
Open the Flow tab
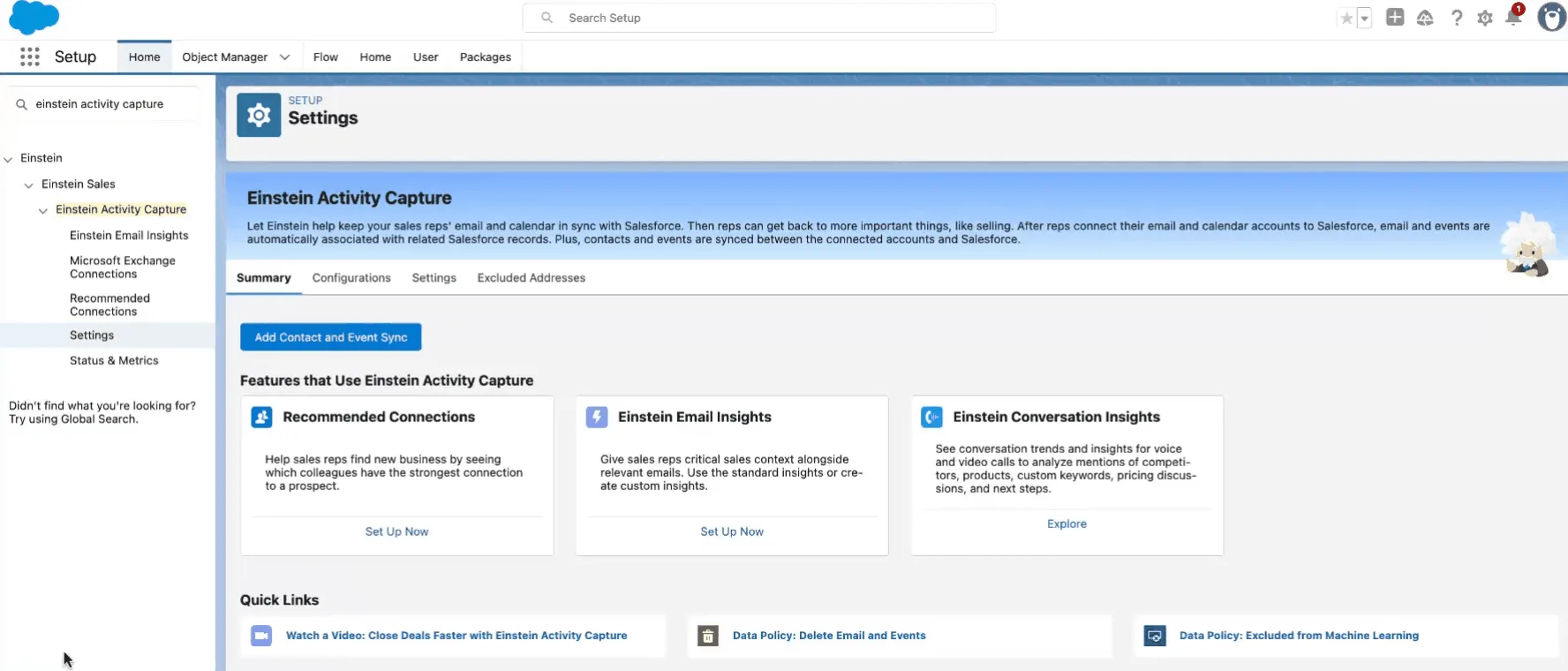coord(326,57)
